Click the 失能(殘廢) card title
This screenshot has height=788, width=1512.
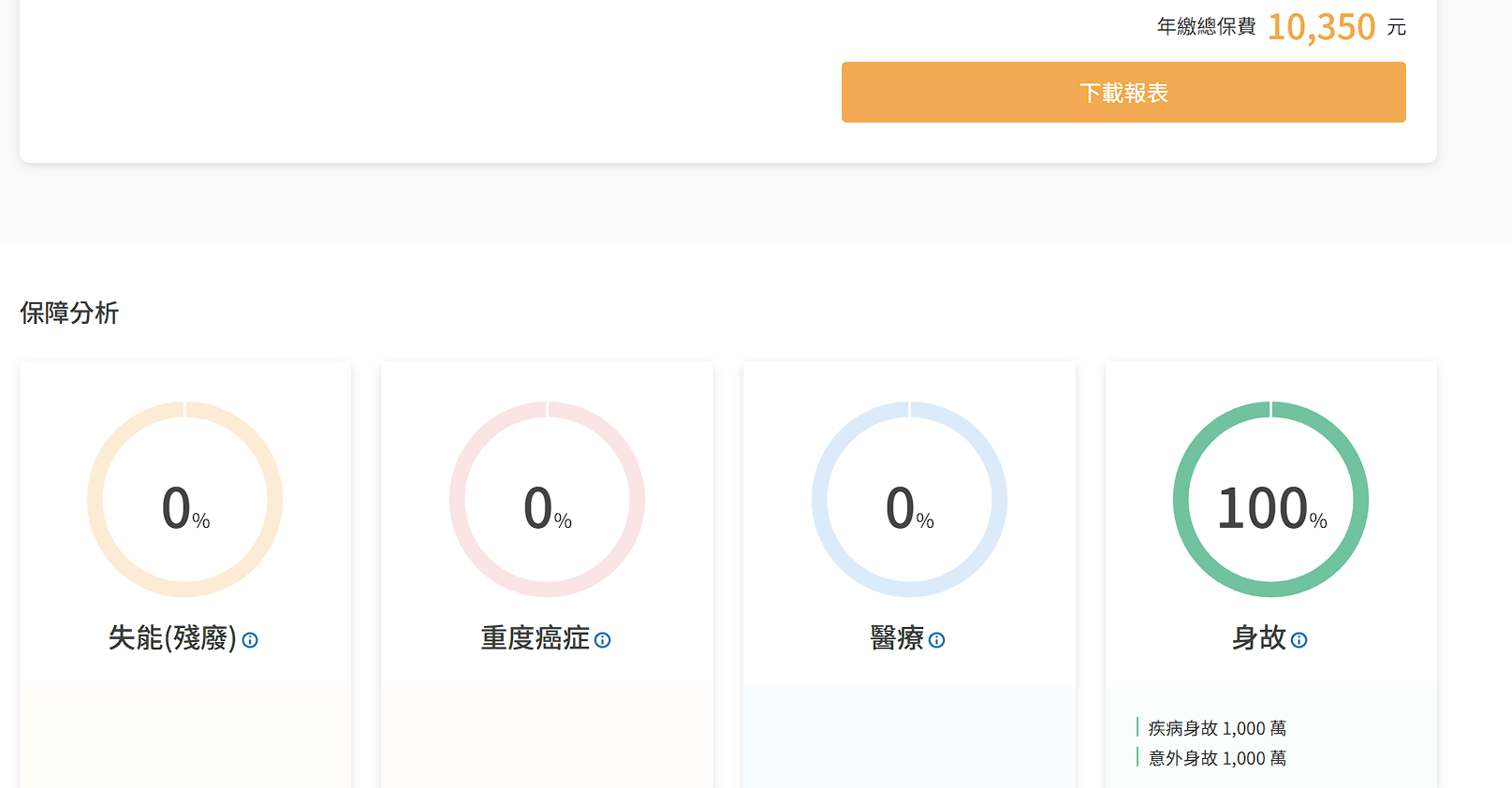coord(172,638)
